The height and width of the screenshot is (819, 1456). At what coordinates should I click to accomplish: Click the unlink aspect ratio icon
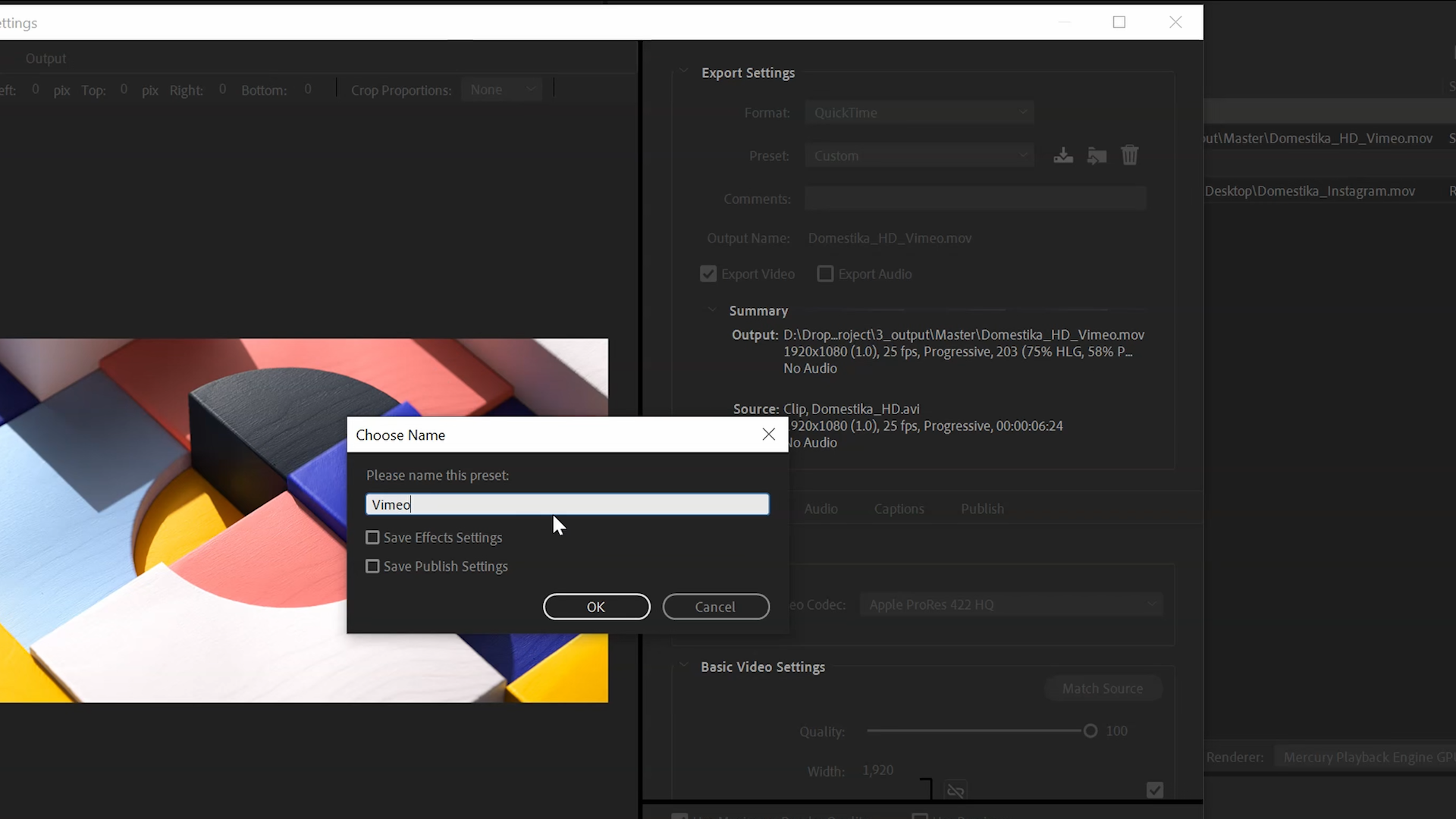point(955,791)
